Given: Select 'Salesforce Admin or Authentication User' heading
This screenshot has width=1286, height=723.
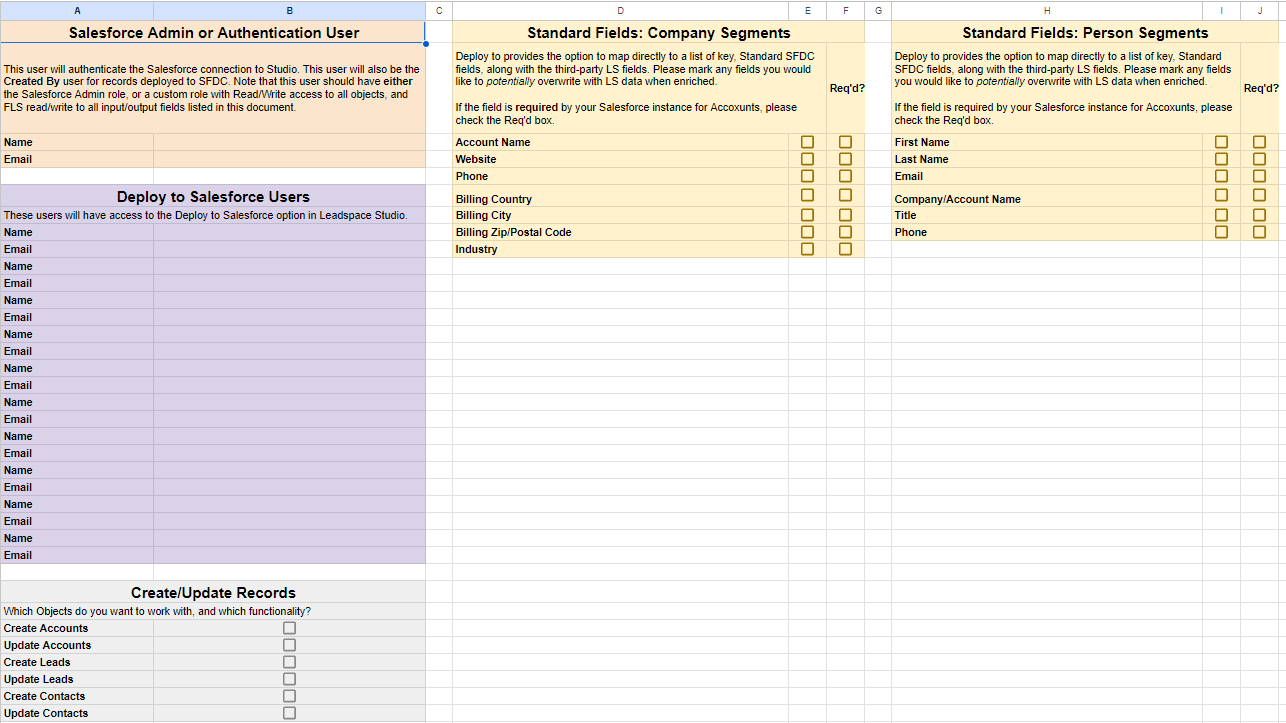Looking at the screenshot, I should 214,33.
